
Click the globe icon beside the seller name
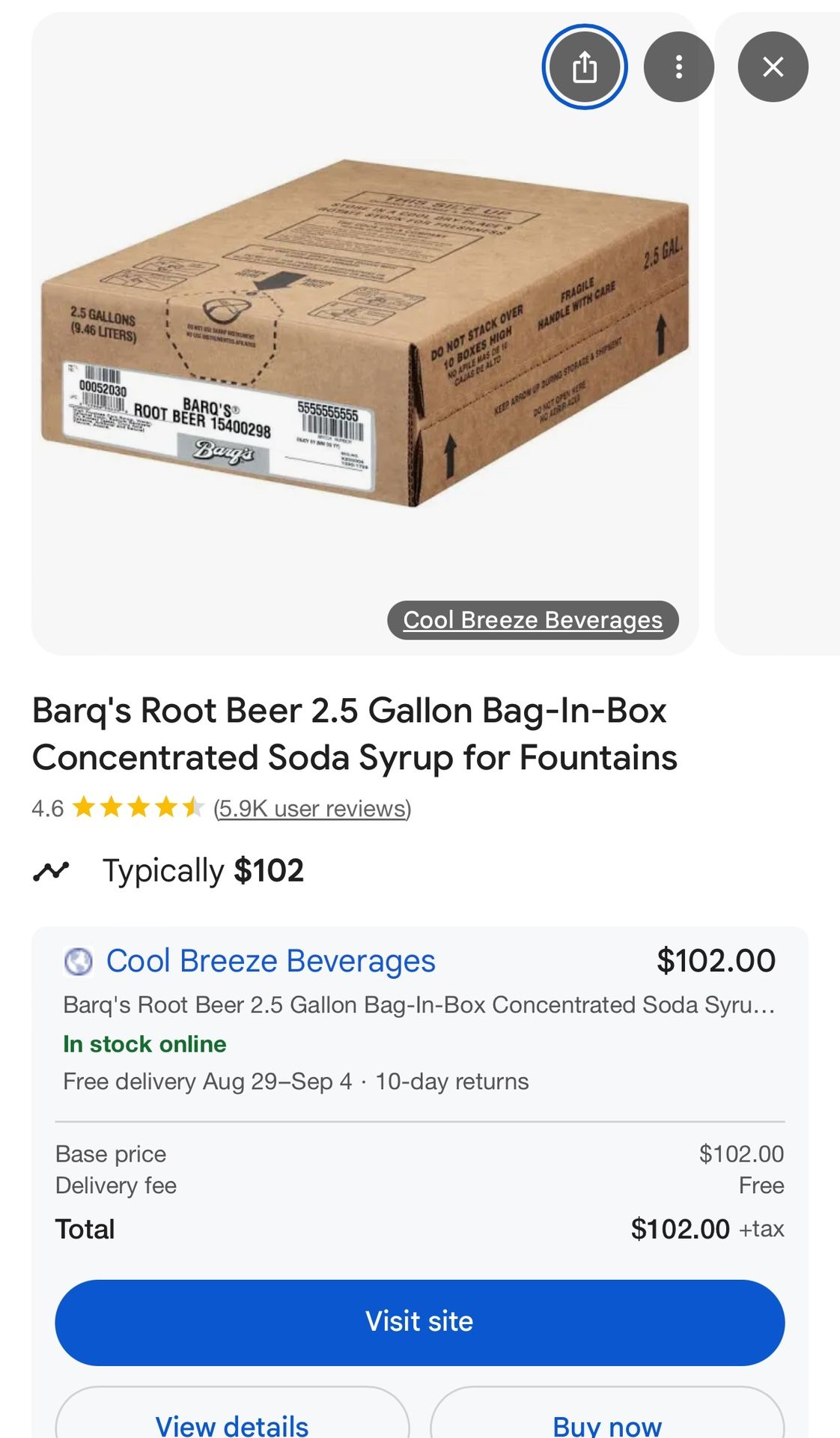click(78, 961)
